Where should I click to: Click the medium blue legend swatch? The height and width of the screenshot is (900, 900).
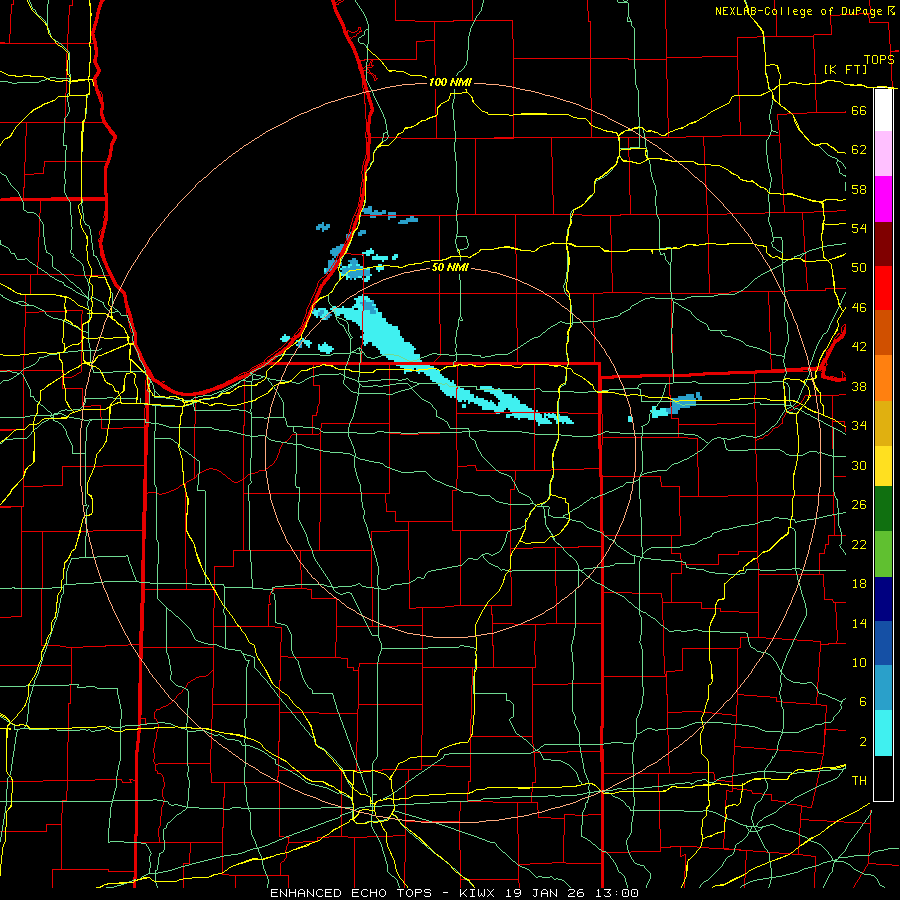tap(883, 643)
